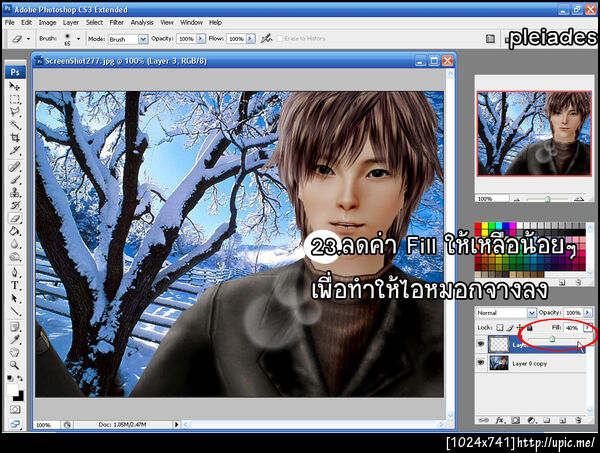Click the Navigator zoom slider
This screenshot has width=600, height=453.
click(x=548, y=199)
